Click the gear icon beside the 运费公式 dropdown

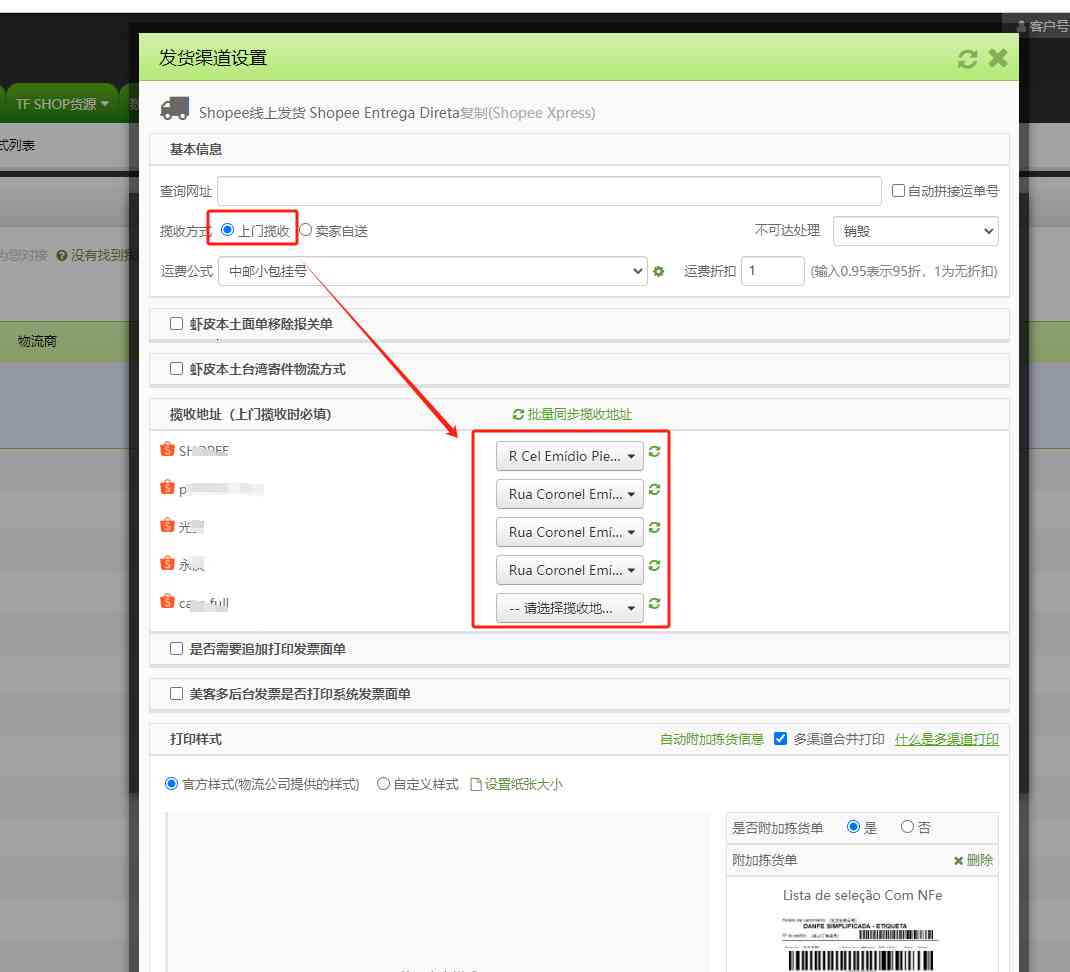[658, 271]
